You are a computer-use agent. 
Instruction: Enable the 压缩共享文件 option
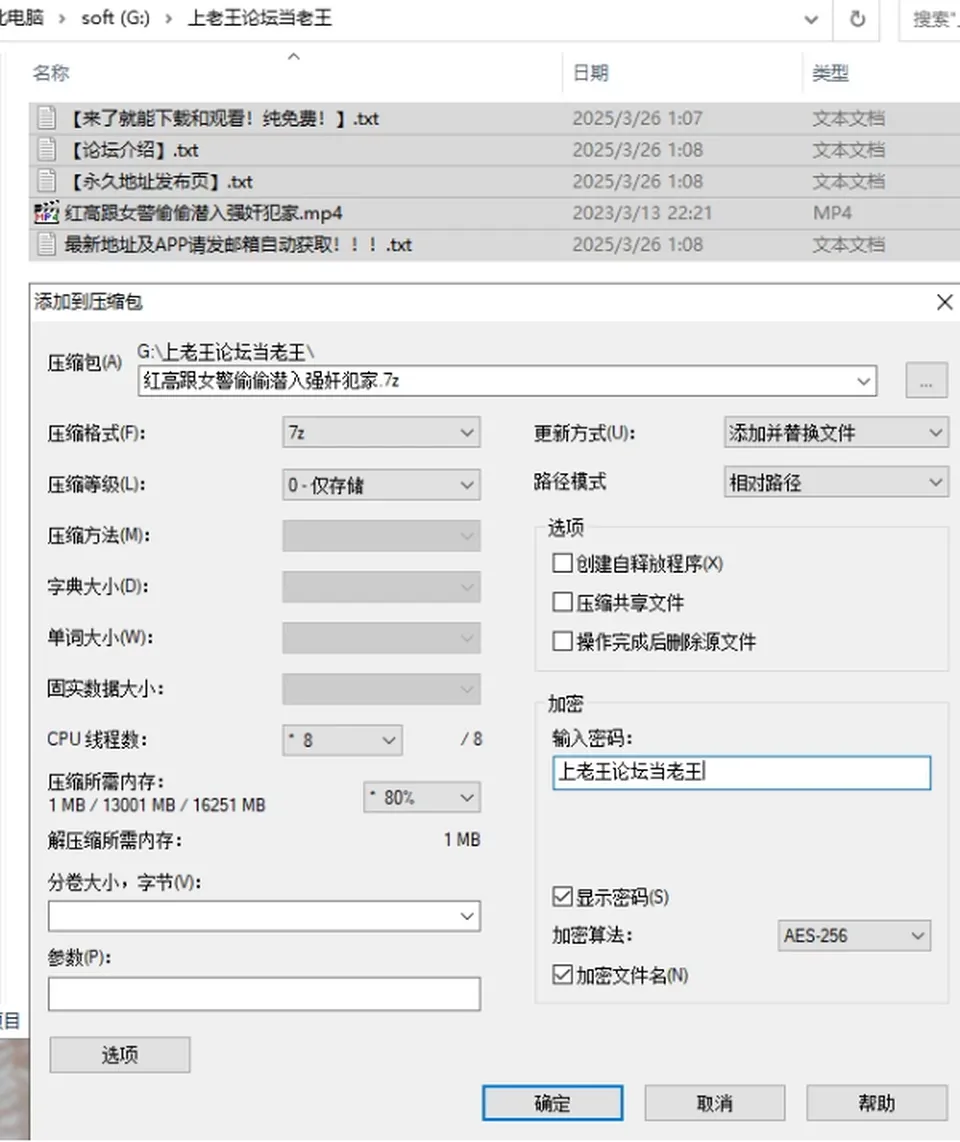pos(562,602)
